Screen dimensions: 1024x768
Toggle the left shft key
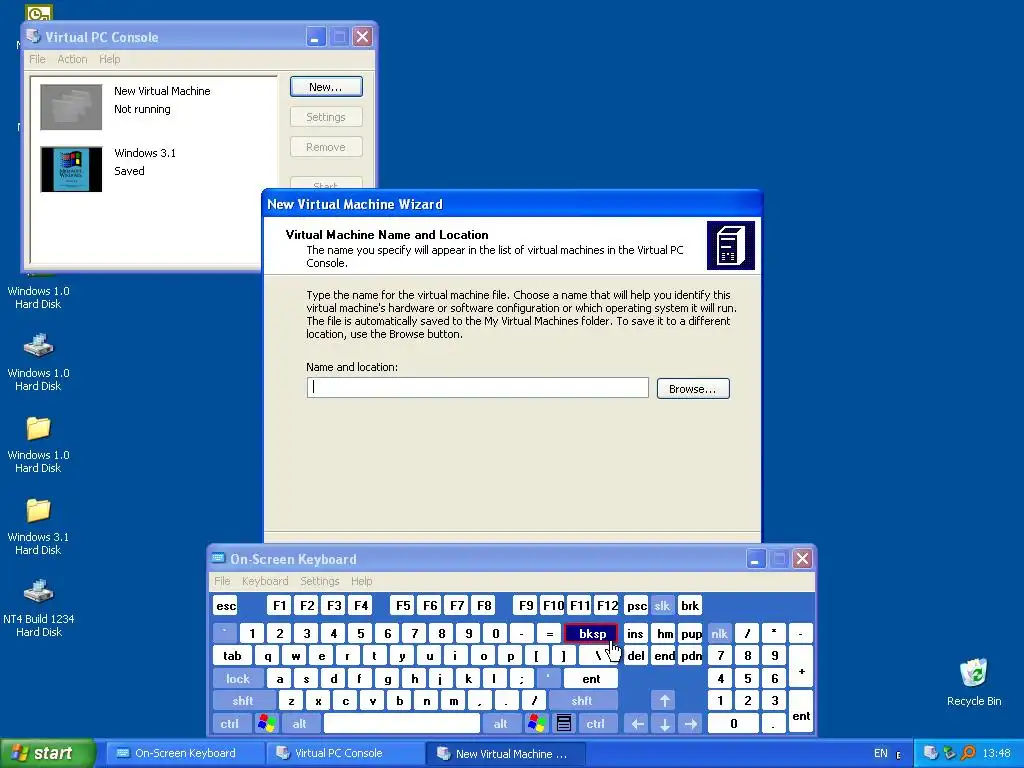click(x=242, y=701)
